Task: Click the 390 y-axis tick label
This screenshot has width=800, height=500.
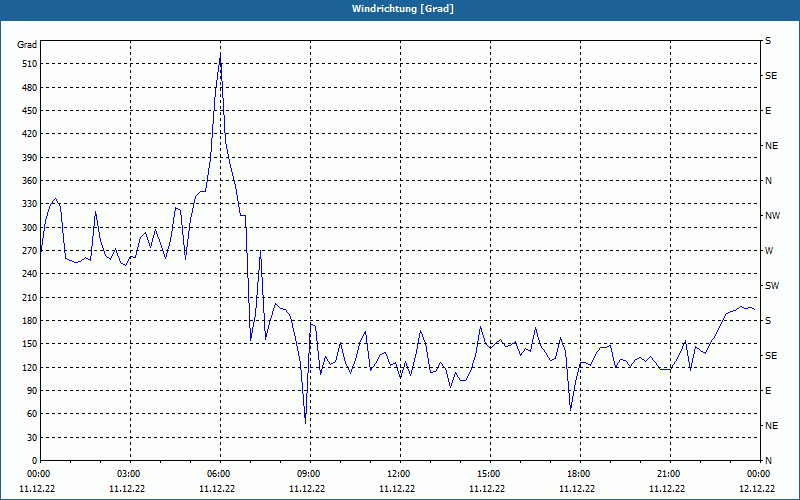Action: pos(30,157)
